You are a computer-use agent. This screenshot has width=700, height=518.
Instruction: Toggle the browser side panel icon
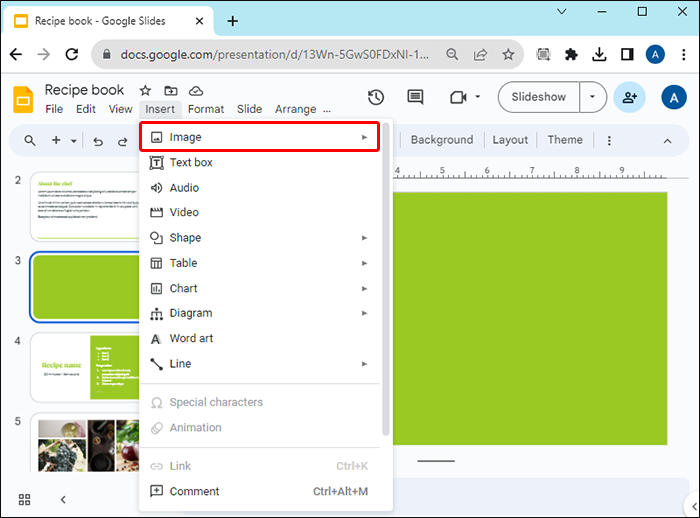pyautogui.click(x=627, y=54)
